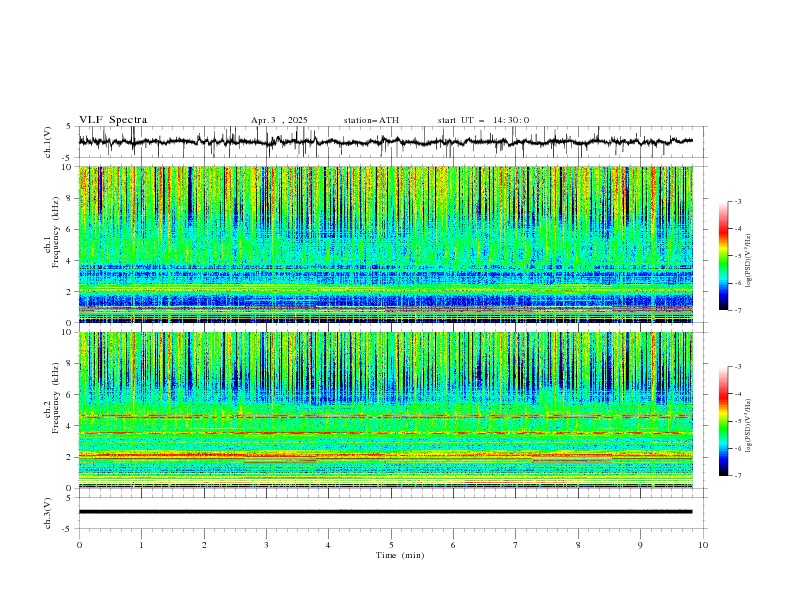792x612 pixels.
Task: Click the "ch.3(V)" axis label
Action: click(x=48, y=513)
